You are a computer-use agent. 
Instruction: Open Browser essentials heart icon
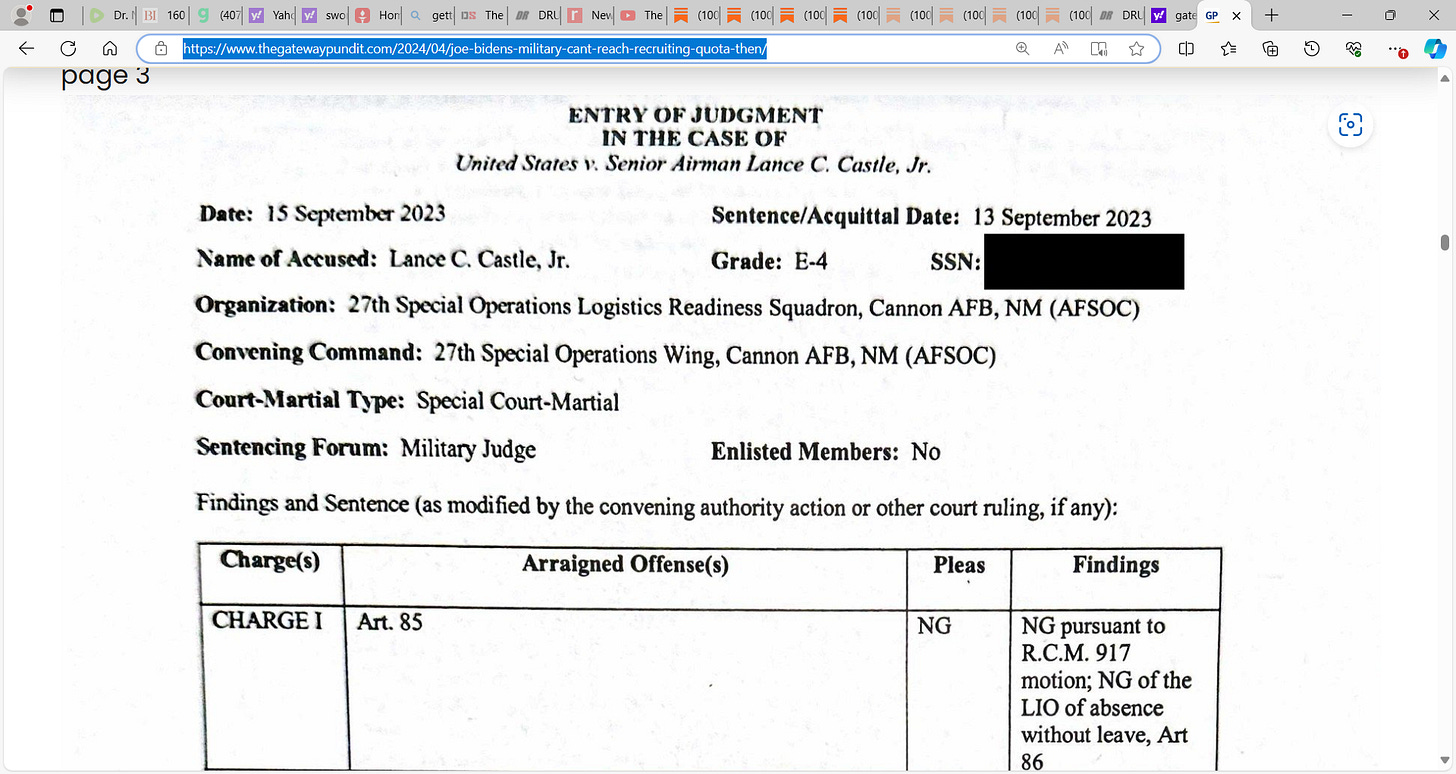1354,48
